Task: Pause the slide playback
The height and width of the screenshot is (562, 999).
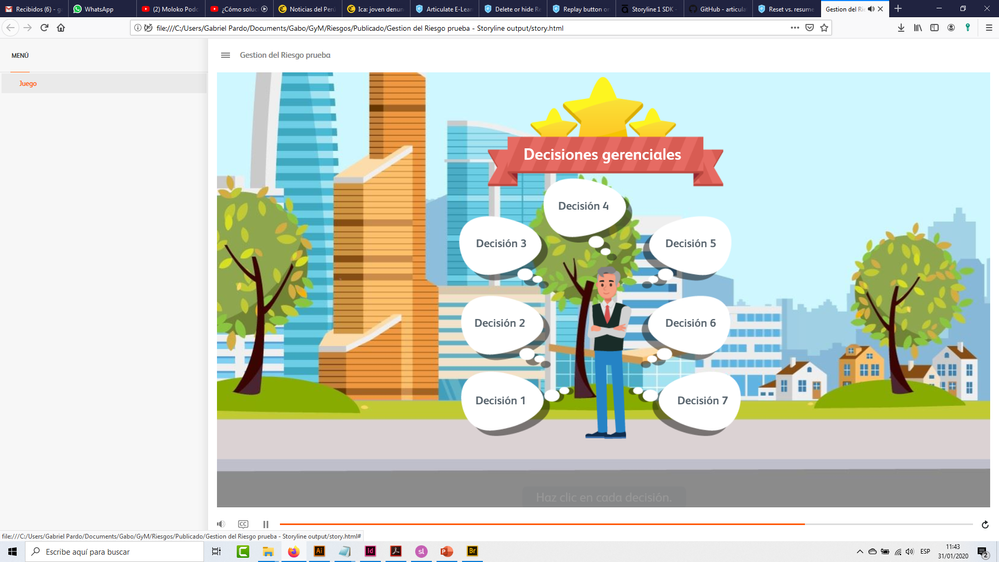Action: [x=266, y=524]
